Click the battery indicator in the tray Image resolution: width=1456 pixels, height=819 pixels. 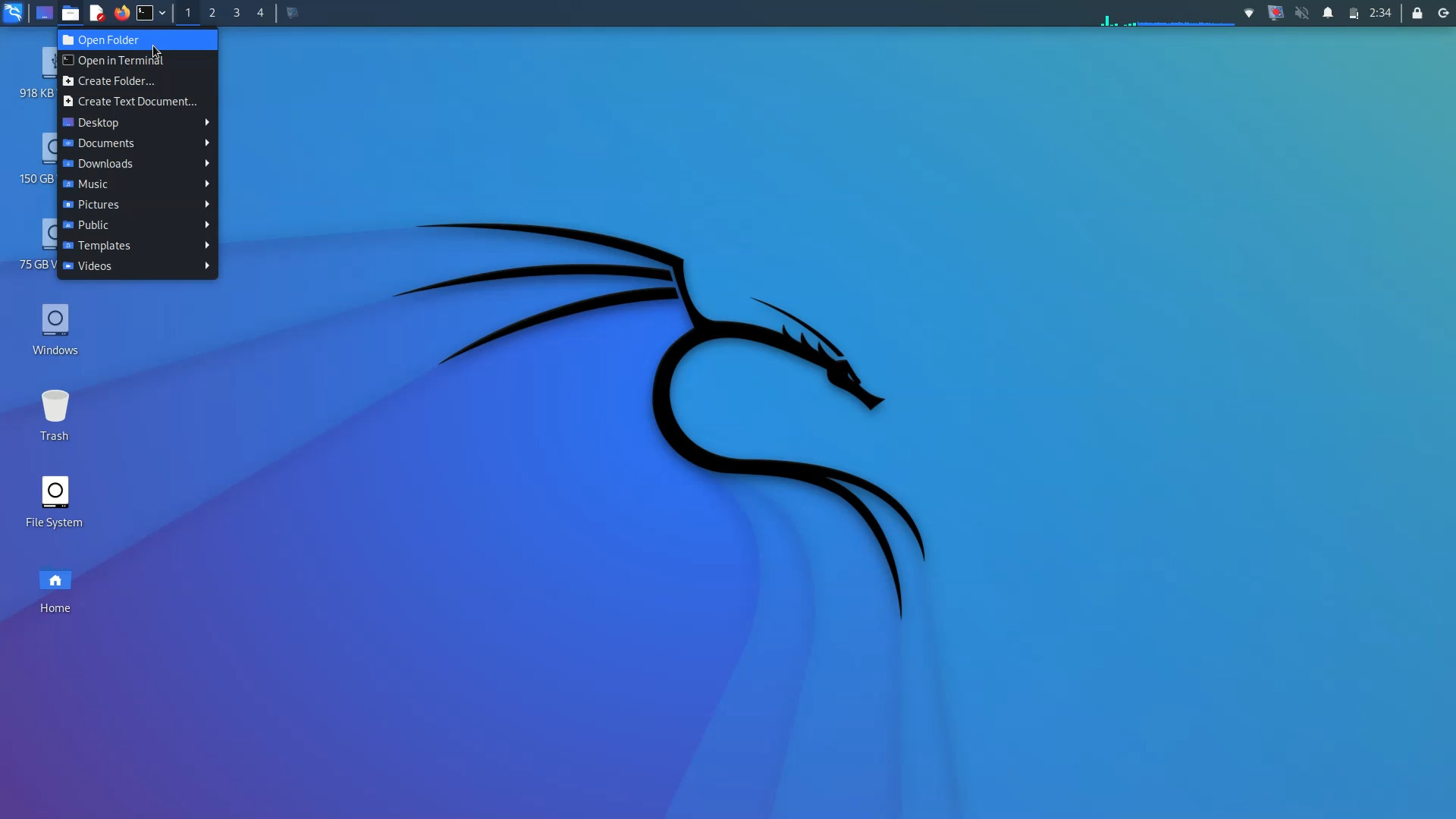(1355, 13)
